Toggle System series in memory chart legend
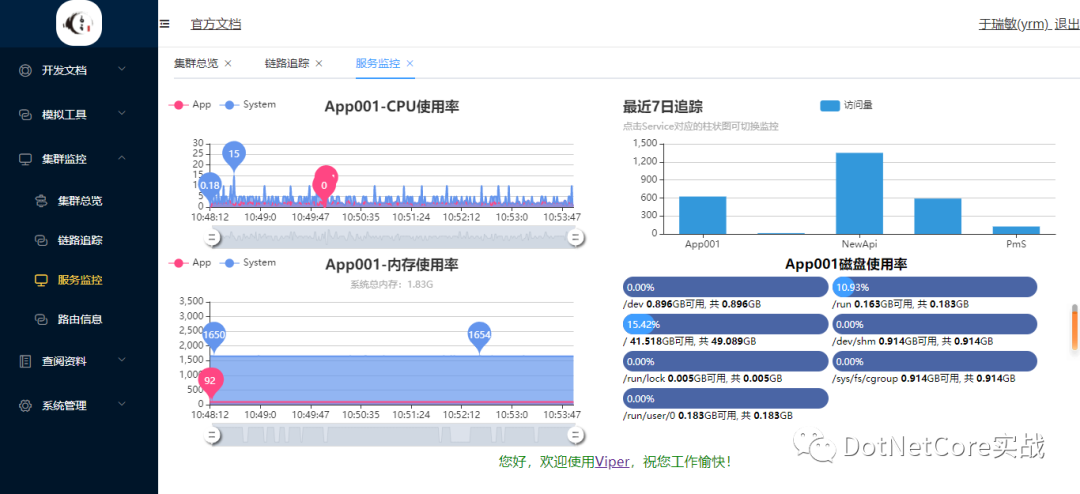Image resolution: width=1080 pixels, height=494 pixels. click(248, 263)
